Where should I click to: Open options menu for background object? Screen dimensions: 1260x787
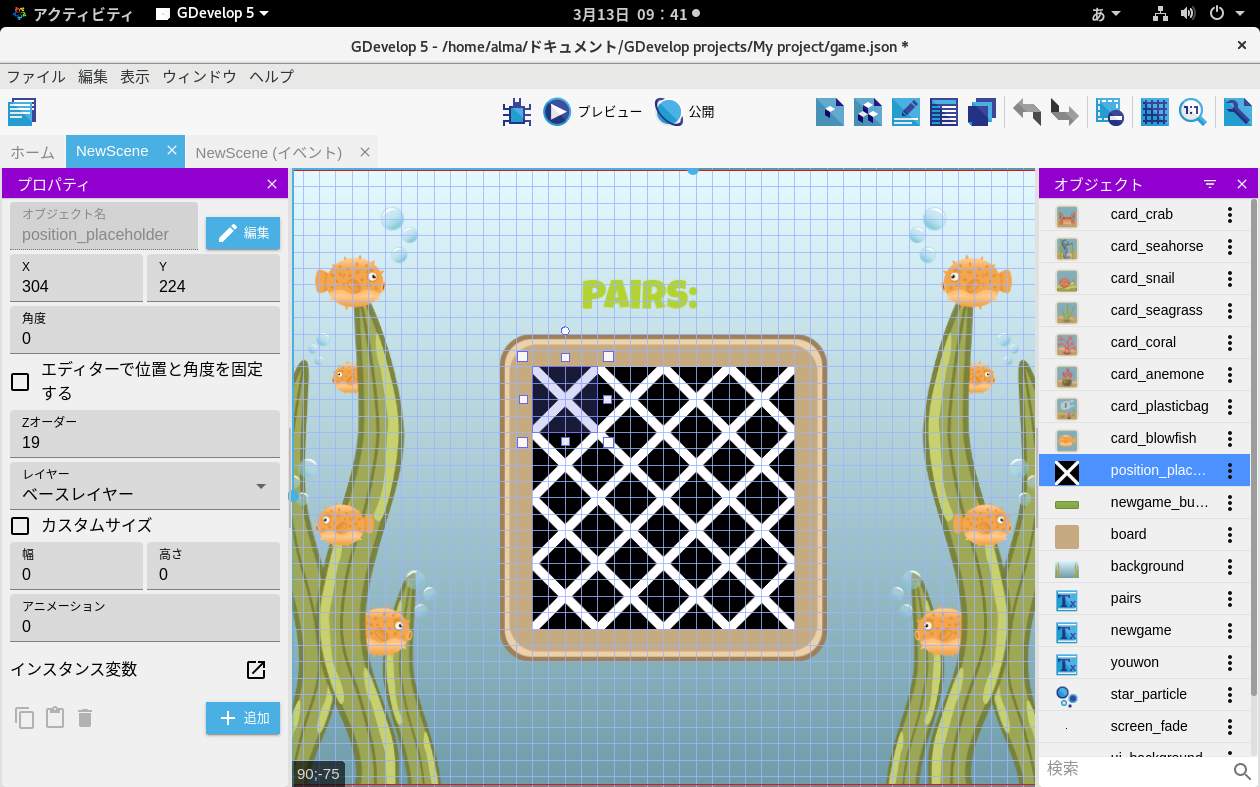click(x=1230, y=566)
